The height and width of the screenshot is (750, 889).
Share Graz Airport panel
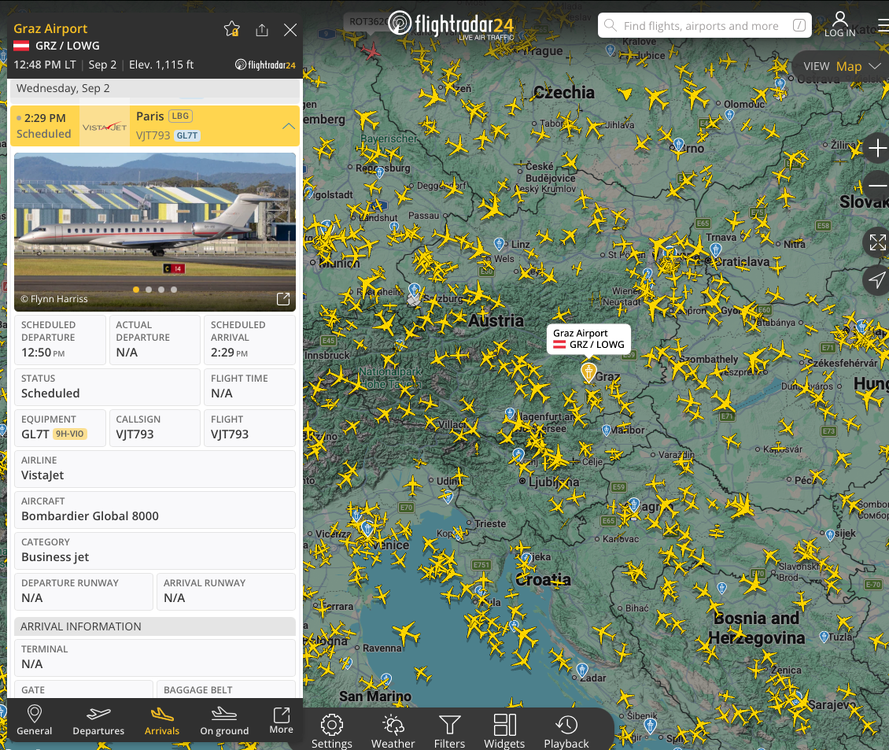point(261,29)
